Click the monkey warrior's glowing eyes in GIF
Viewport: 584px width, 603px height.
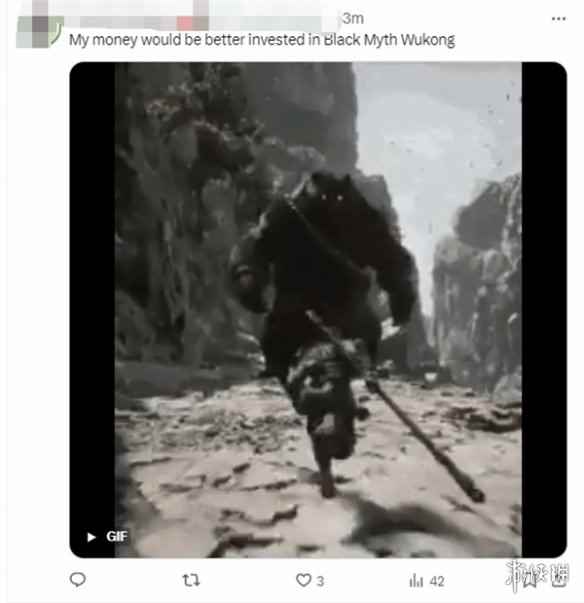point(332,198)
